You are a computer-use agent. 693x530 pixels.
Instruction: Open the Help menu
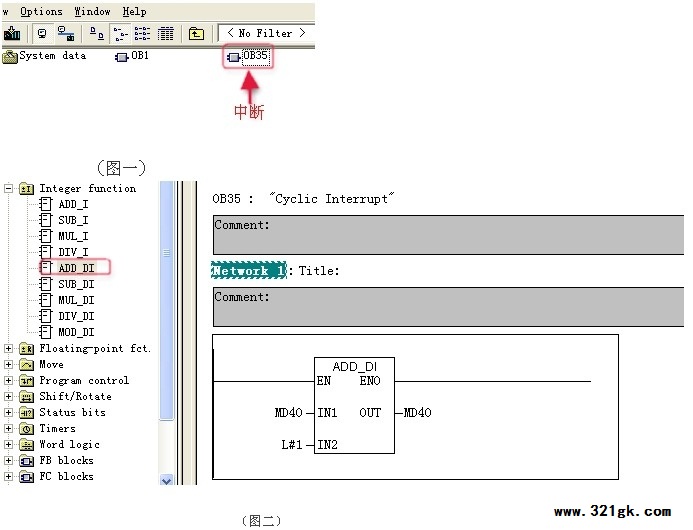134,11
